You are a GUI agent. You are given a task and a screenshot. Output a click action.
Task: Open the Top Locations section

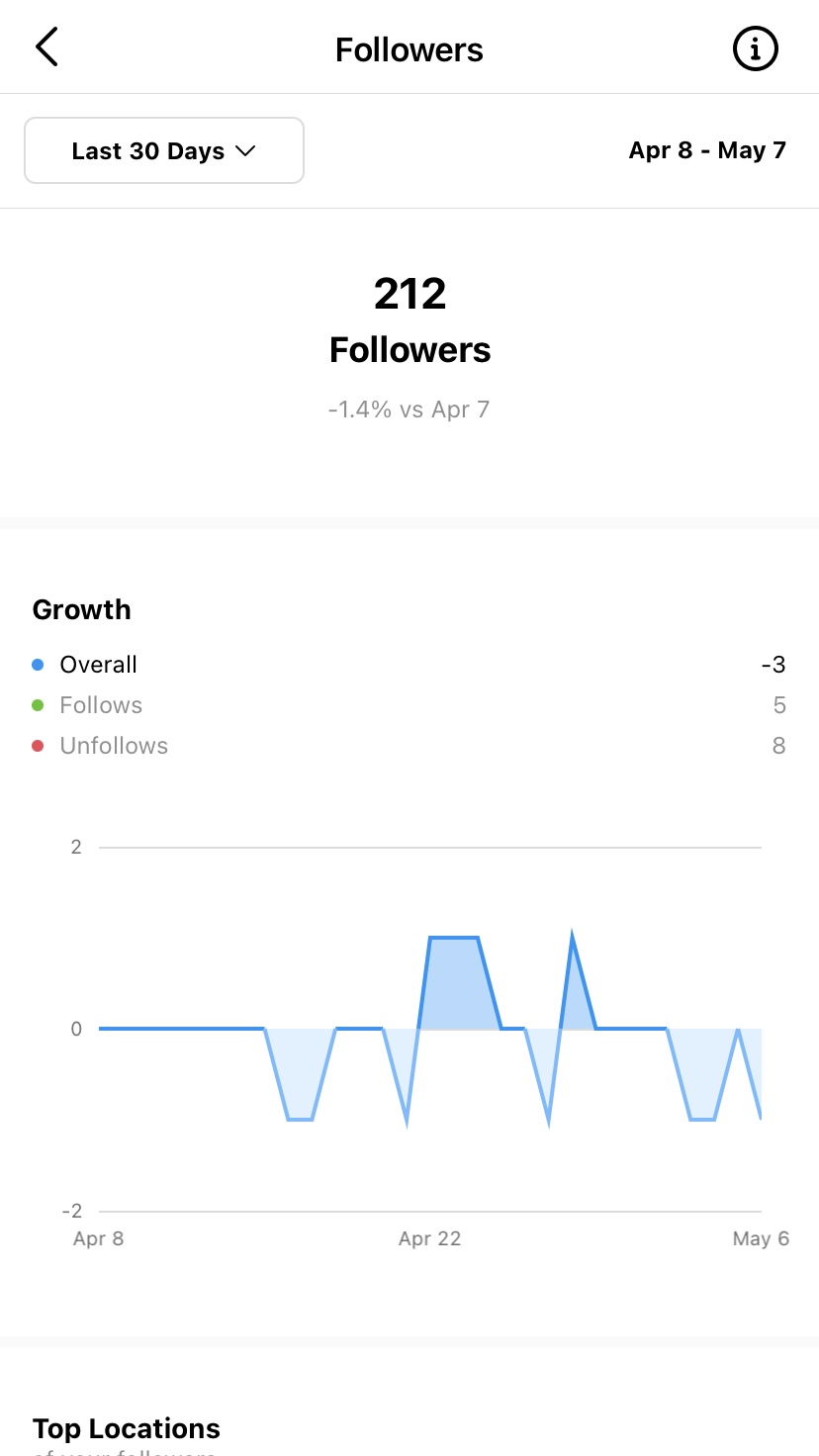pyautogui.click(x=127, y=1428)
